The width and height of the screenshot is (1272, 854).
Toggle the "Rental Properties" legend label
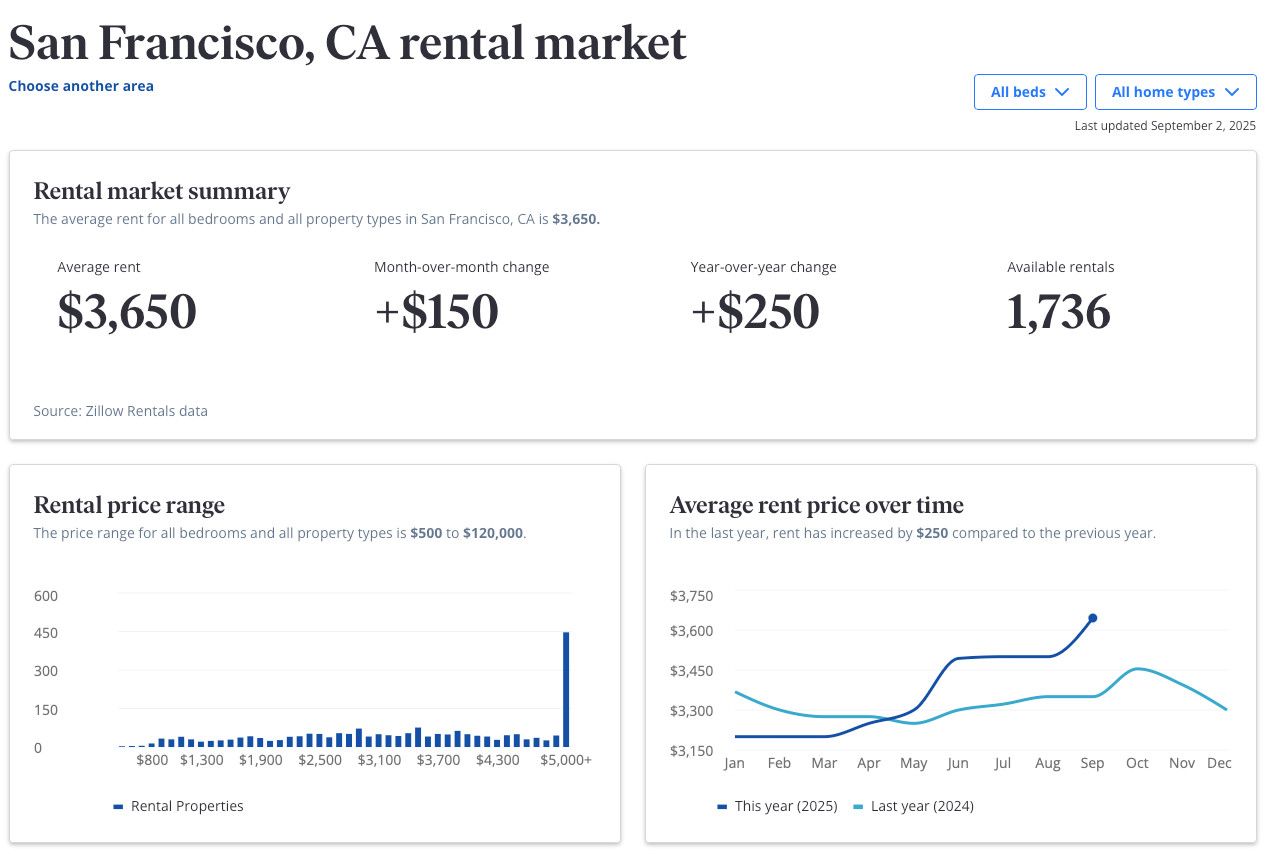pyautogui.click(x=187, y=806)
